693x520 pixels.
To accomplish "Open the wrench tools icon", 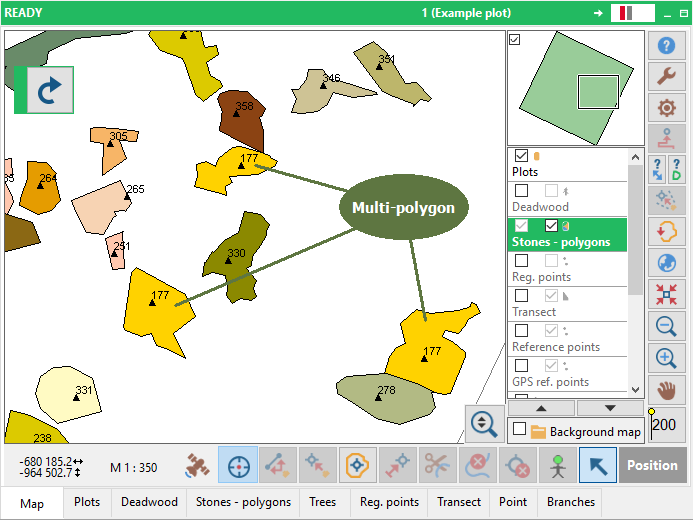I will coord(666,77).
